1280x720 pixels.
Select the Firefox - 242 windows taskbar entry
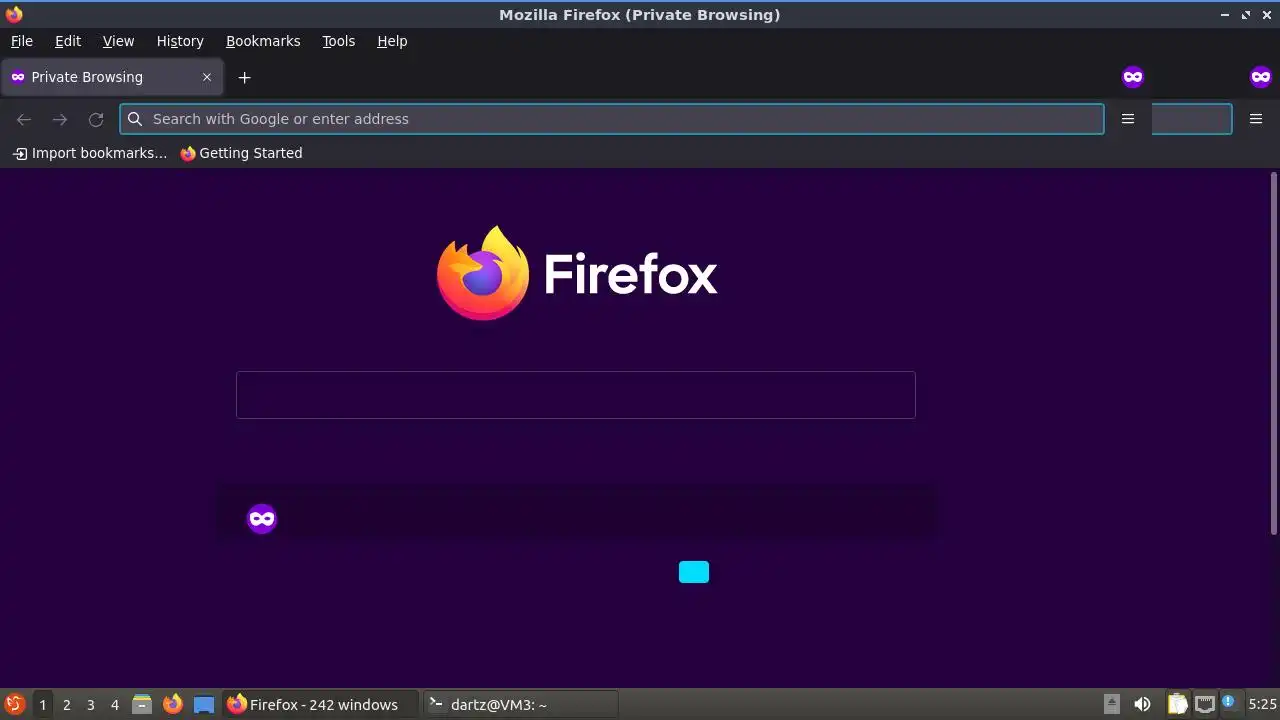(319, 704)
